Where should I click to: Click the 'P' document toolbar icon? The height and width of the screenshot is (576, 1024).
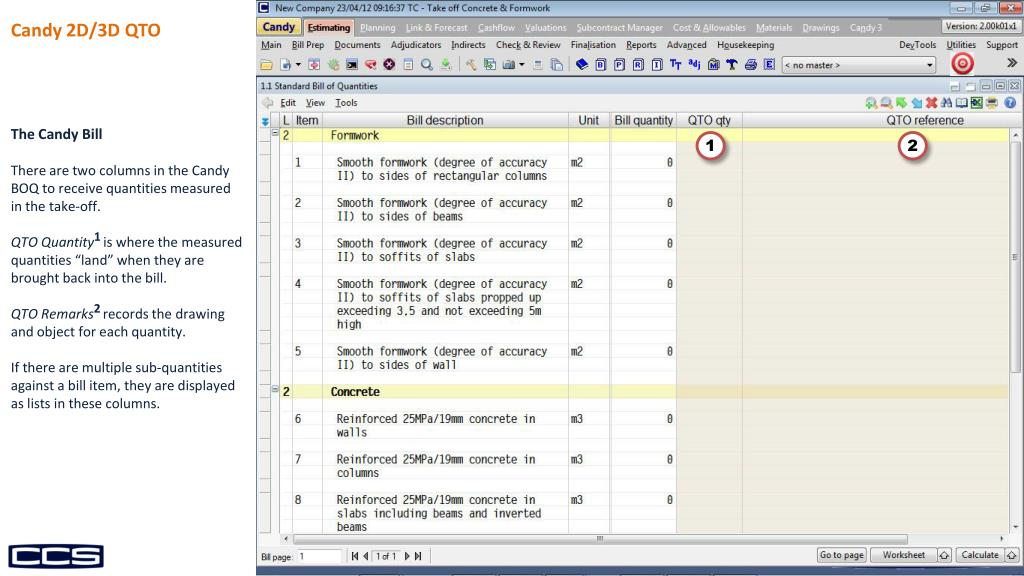[x=619, y=64]
